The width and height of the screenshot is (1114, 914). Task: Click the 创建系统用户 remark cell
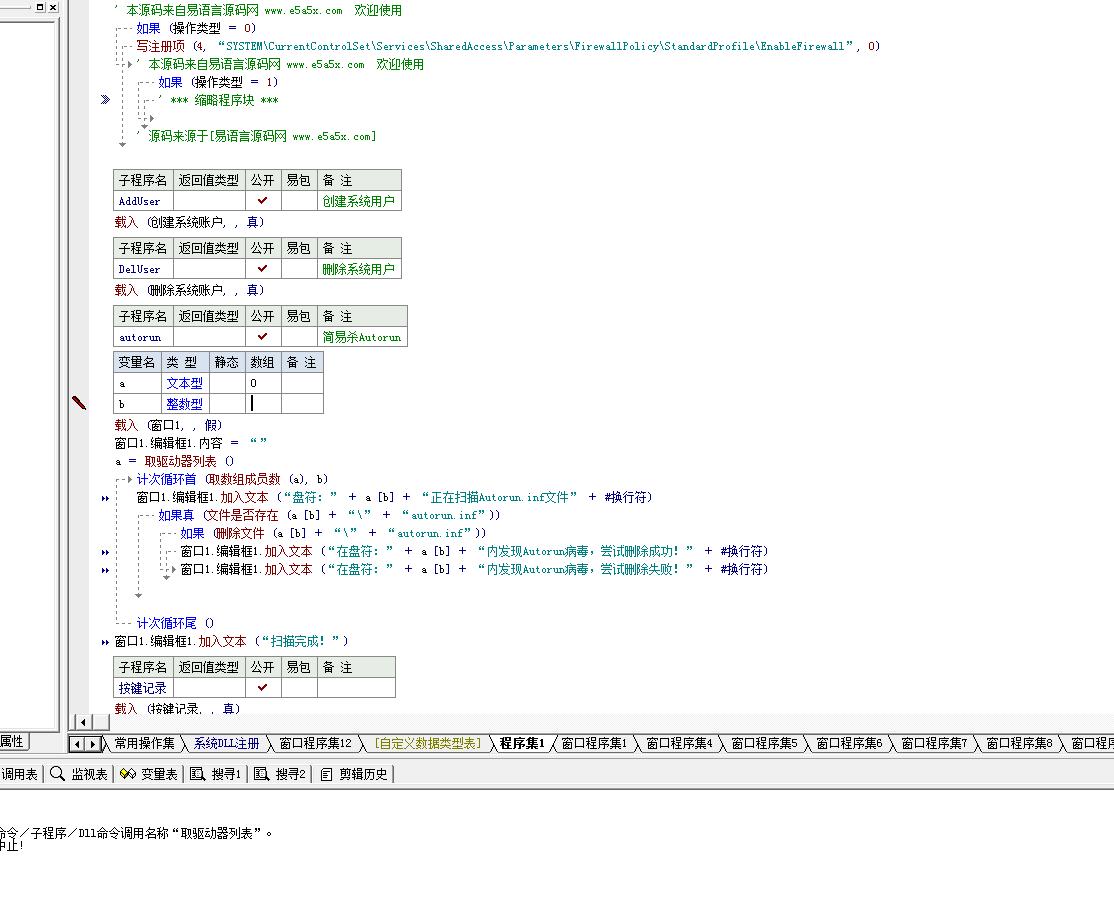359,200
